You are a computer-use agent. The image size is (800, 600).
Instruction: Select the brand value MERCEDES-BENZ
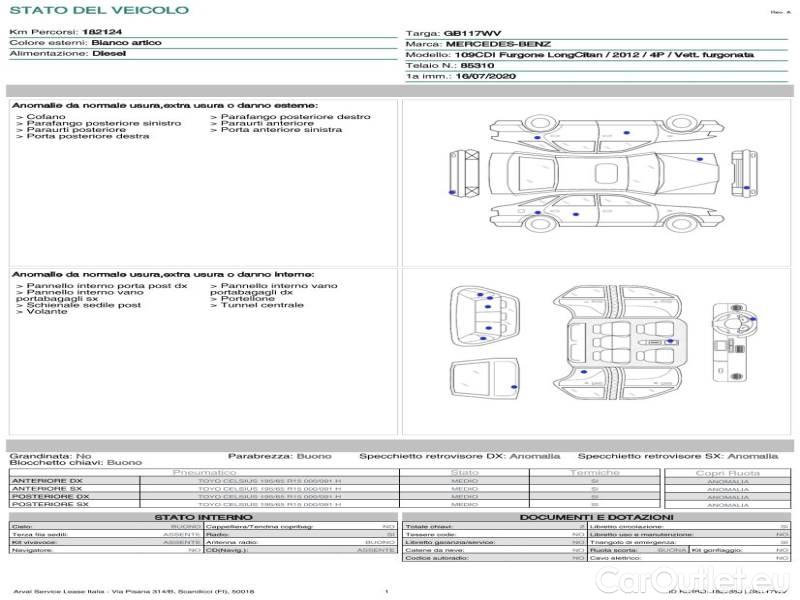click(x=498, y=44)
